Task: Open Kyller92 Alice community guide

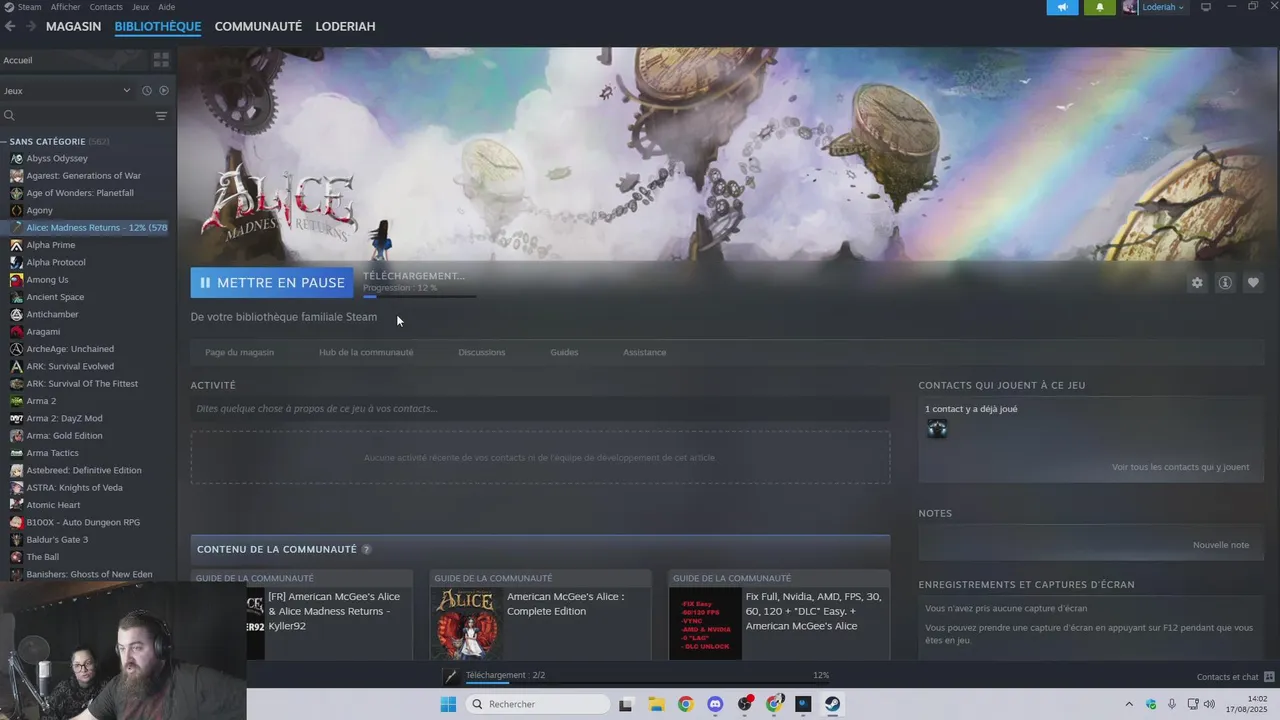Action: [x=302, y=615]
